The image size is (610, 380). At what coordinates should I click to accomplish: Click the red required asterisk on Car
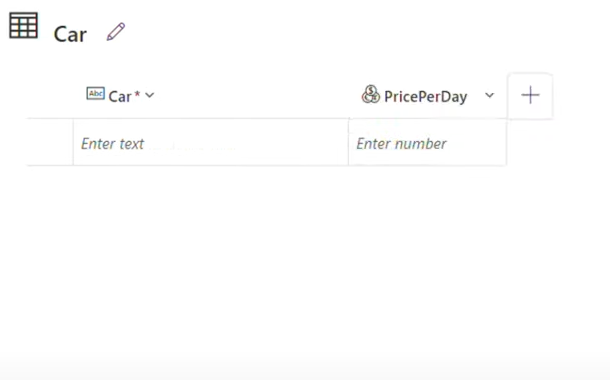[x=137, y=94]
